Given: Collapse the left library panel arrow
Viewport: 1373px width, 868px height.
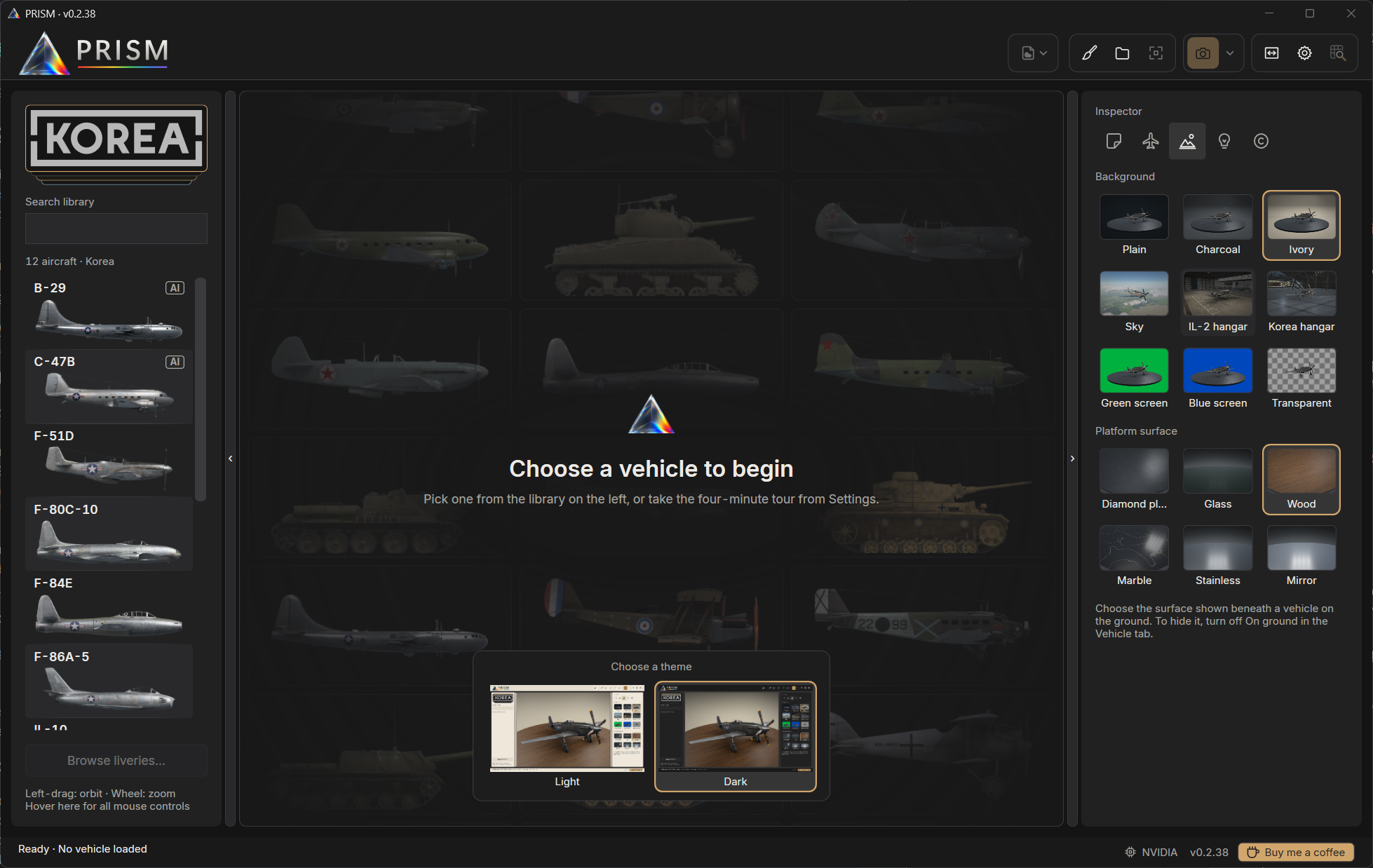Looking at the screenshot, I should click(231, 459).
